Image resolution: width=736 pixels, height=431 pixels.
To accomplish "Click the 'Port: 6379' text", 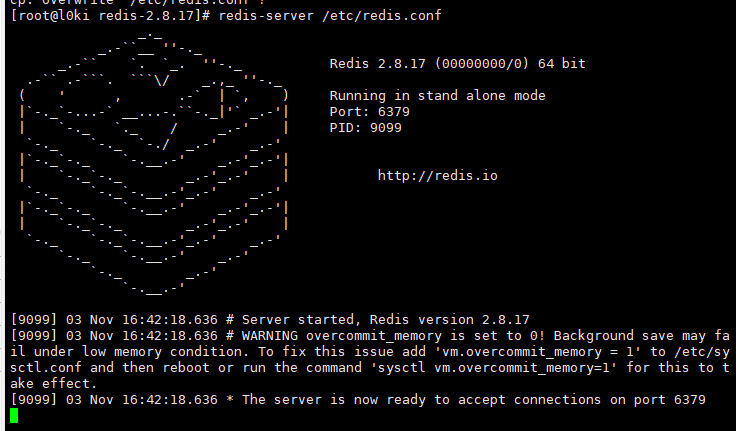I will (x=369, y=112).
